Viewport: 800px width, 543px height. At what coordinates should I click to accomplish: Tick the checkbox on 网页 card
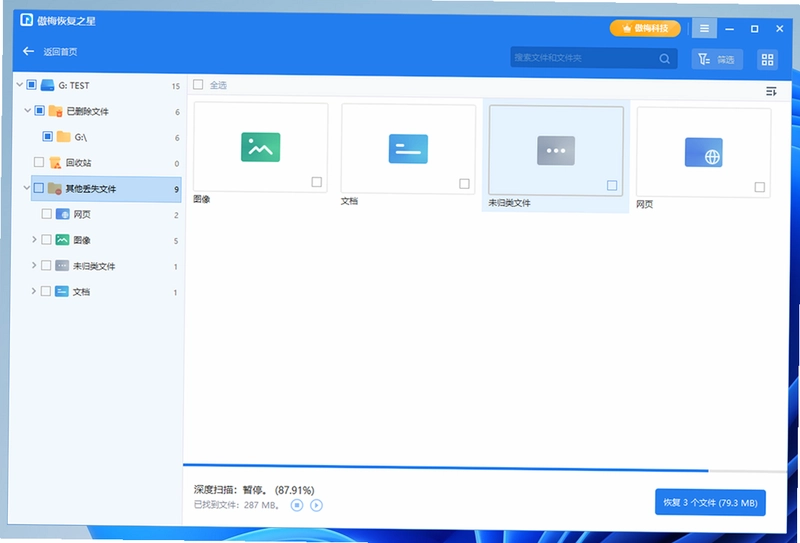(x=759, y=187)
